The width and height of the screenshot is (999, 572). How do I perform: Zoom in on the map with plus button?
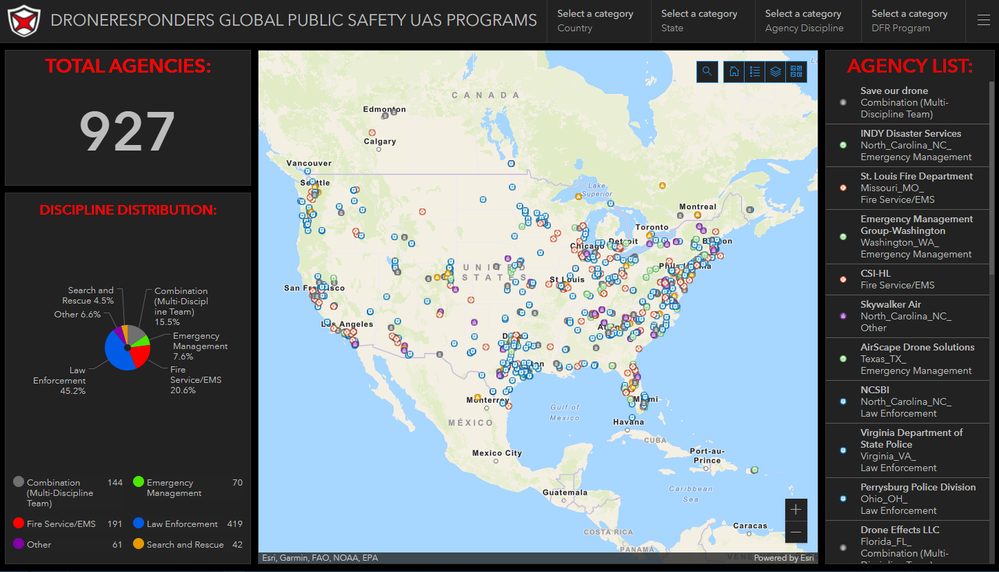click(796, 510)
